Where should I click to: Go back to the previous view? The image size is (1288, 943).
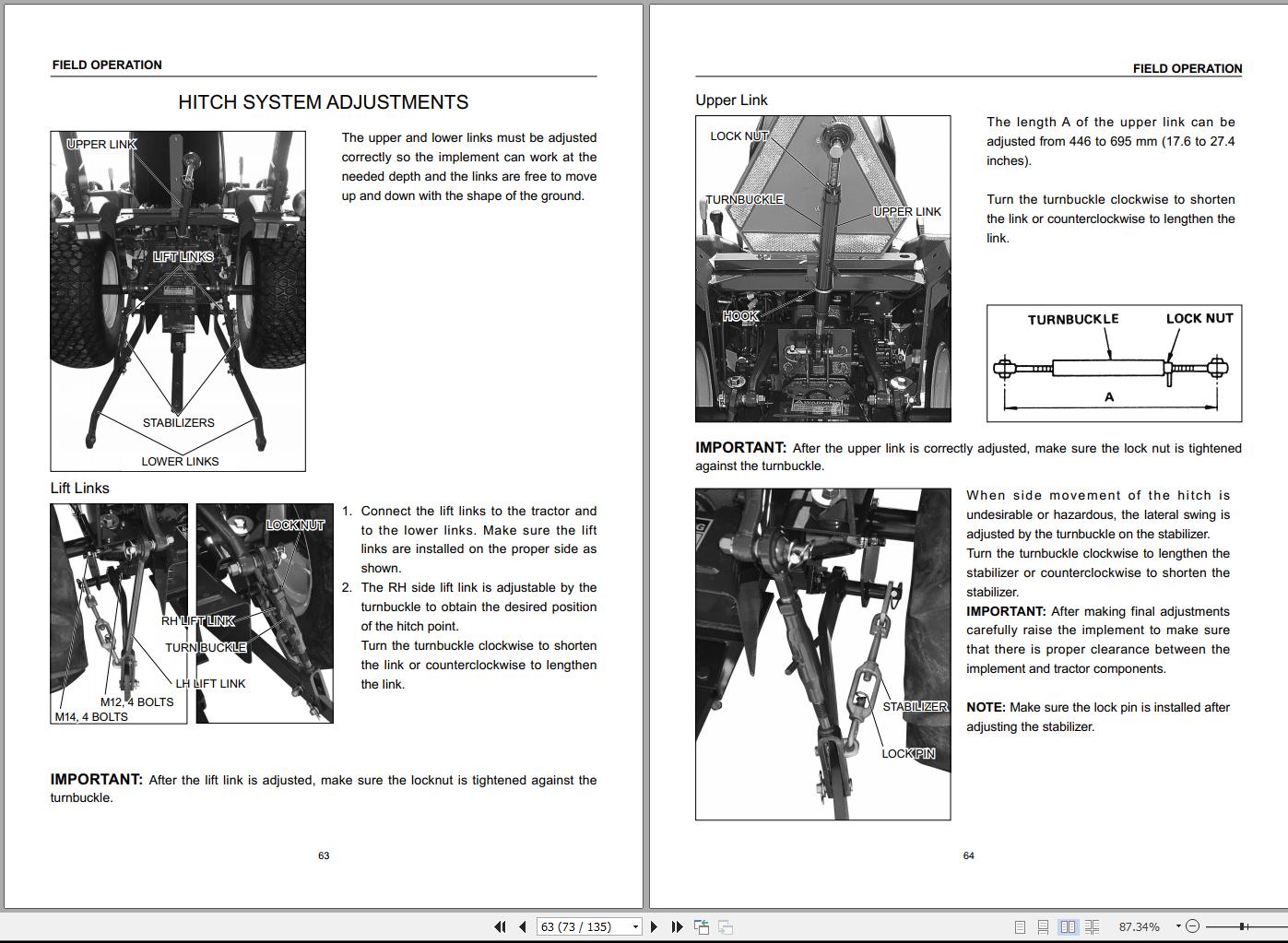pos(703,926)
